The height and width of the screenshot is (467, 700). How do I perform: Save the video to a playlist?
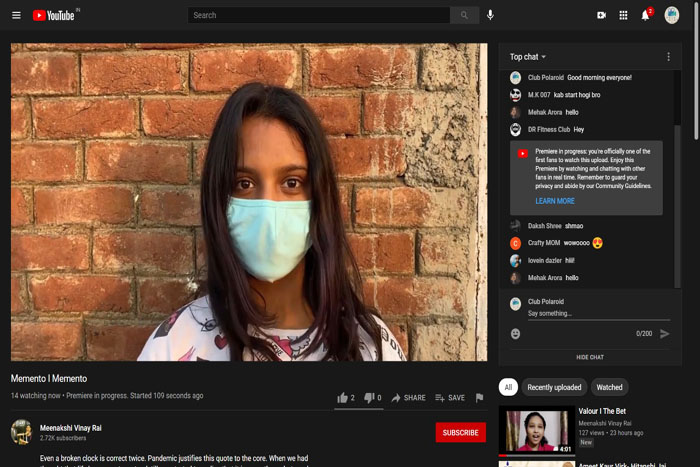[450, 397]
